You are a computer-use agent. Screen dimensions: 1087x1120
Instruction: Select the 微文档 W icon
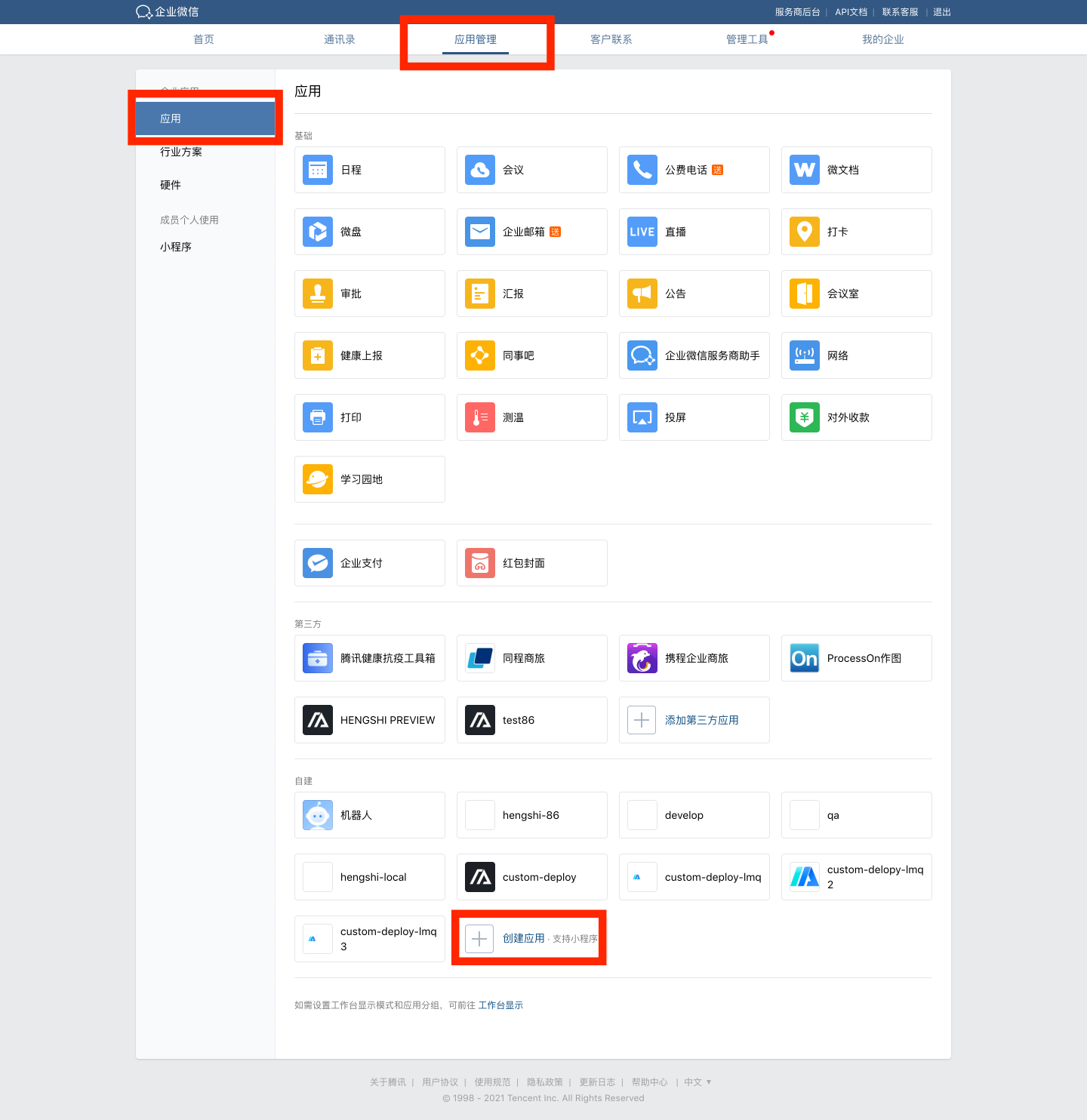pyautogui.click(x=805, y=170)
